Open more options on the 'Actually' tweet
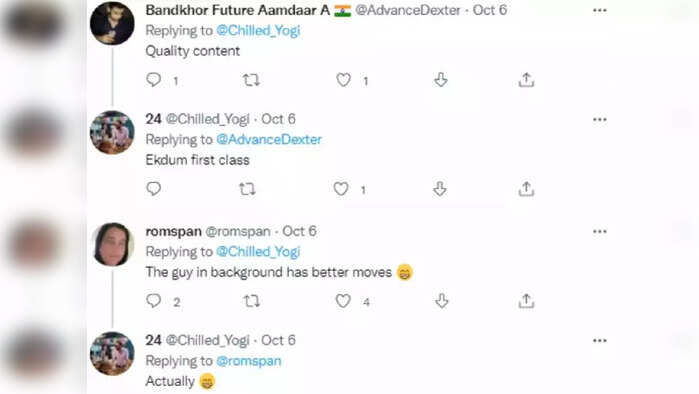This screenshot has height=394, width=699. coord(600,341)
